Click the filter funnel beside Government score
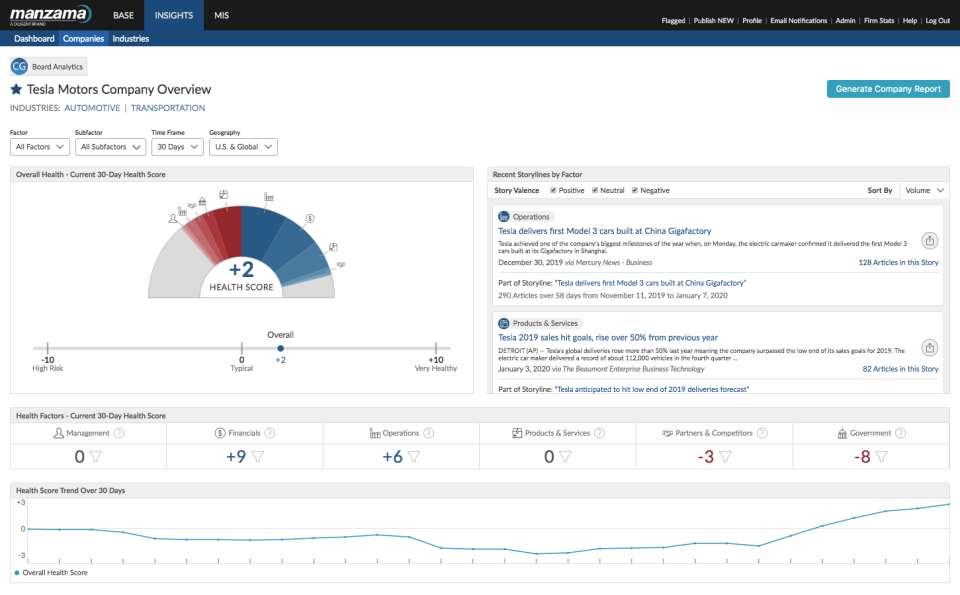The image size is (960, 595). coord(883,457)
